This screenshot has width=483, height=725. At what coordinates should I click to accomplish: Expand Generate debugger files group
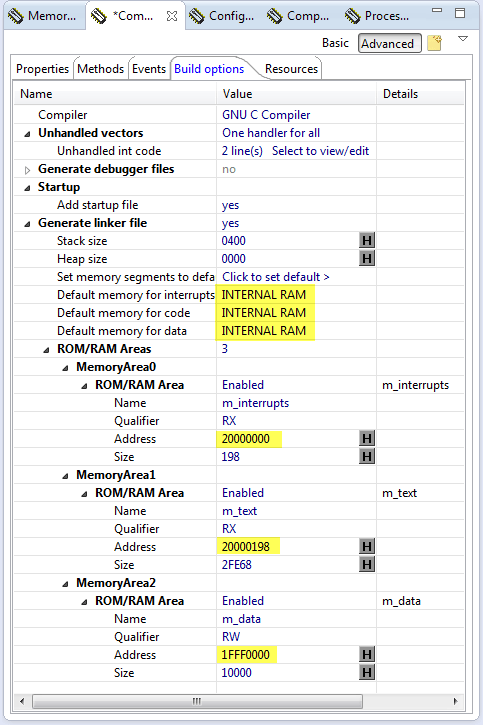coord(27,170)
